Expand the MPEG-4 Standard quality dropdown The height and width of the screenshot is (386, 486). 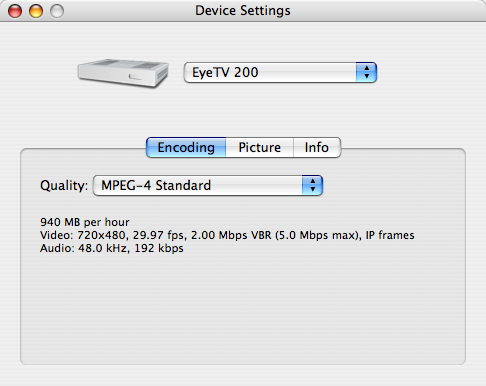click(208, 185)
